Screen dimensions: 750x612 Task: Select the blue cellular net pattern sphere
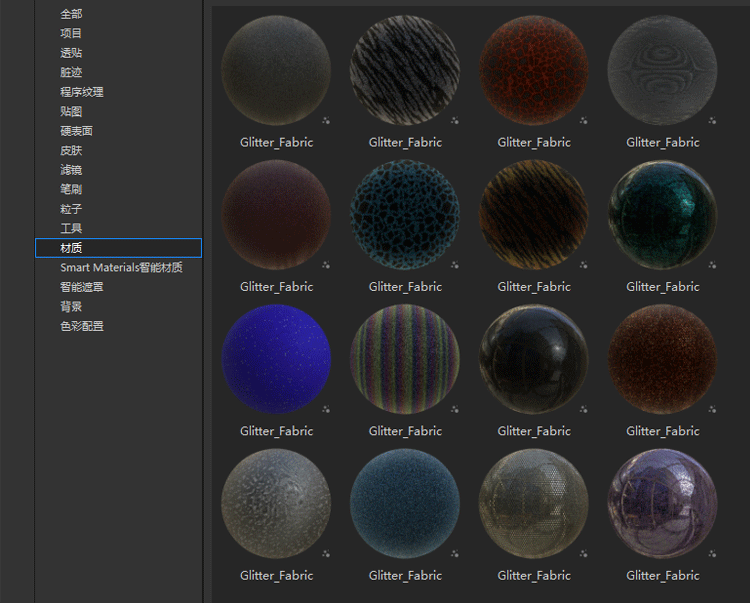(x=405, y=215)
